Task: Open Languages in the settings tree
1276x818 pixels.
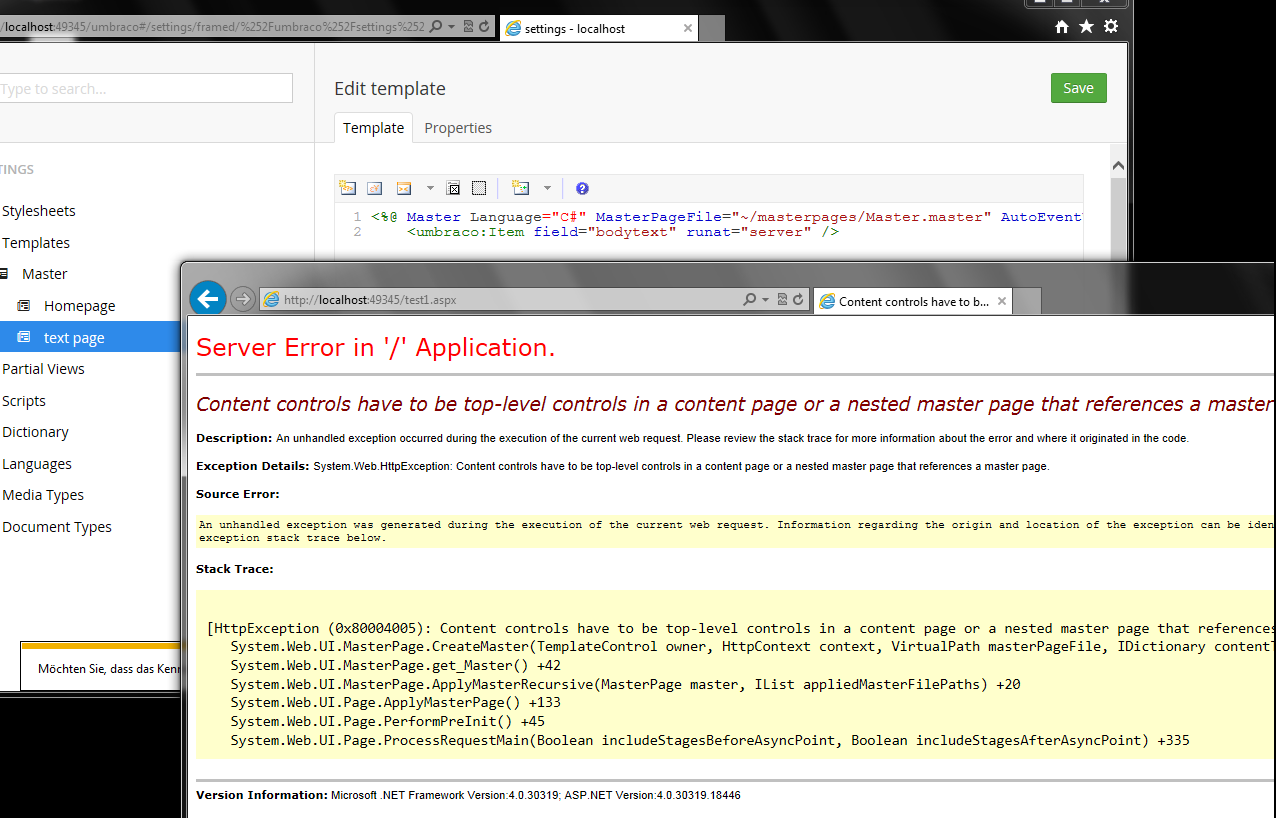Action: click(37, 464)
